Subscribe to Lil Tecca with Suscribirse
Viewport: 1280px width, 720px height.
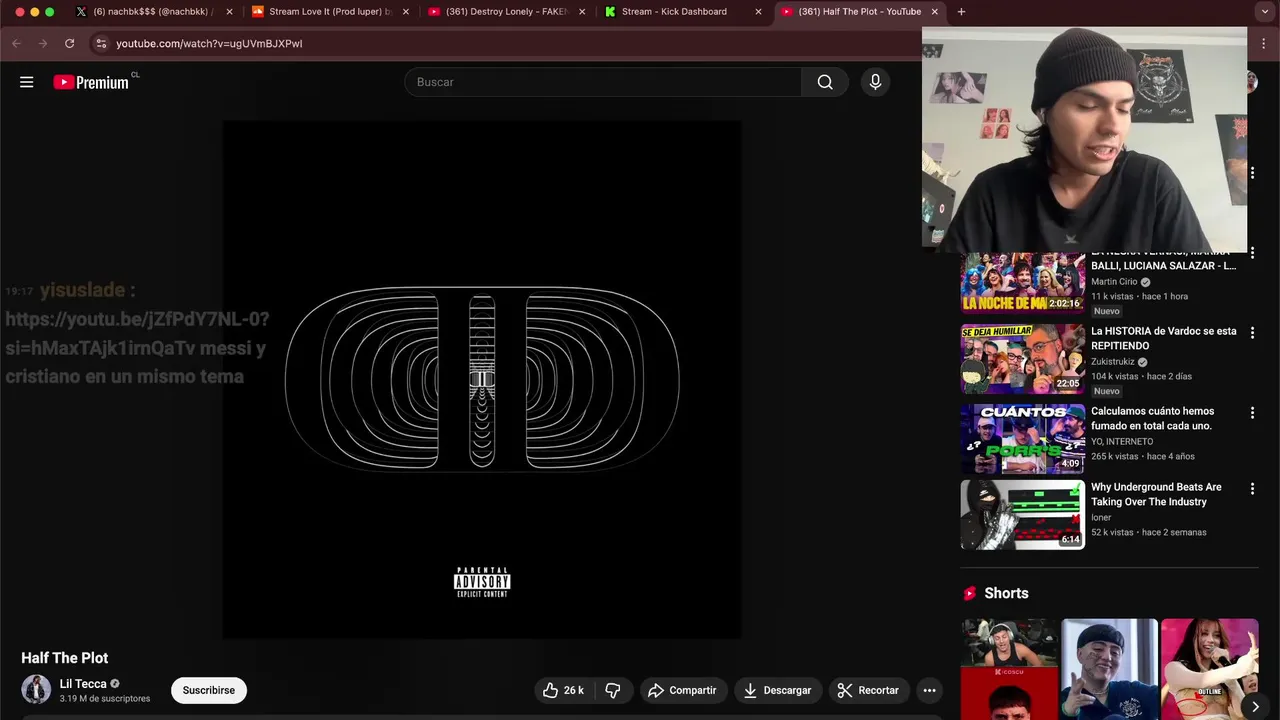[209, 690]
